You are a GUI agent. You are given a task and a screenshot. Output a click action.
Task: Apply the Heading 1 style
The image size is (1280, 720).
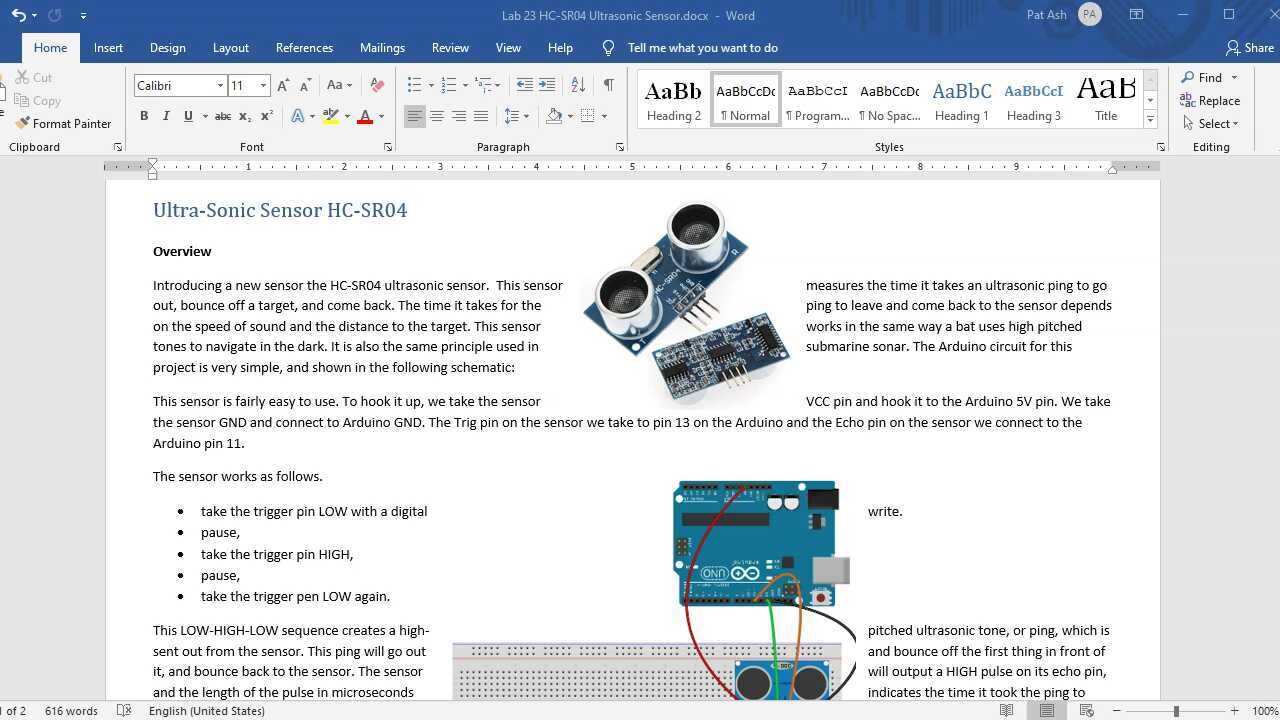pos(961,98)
